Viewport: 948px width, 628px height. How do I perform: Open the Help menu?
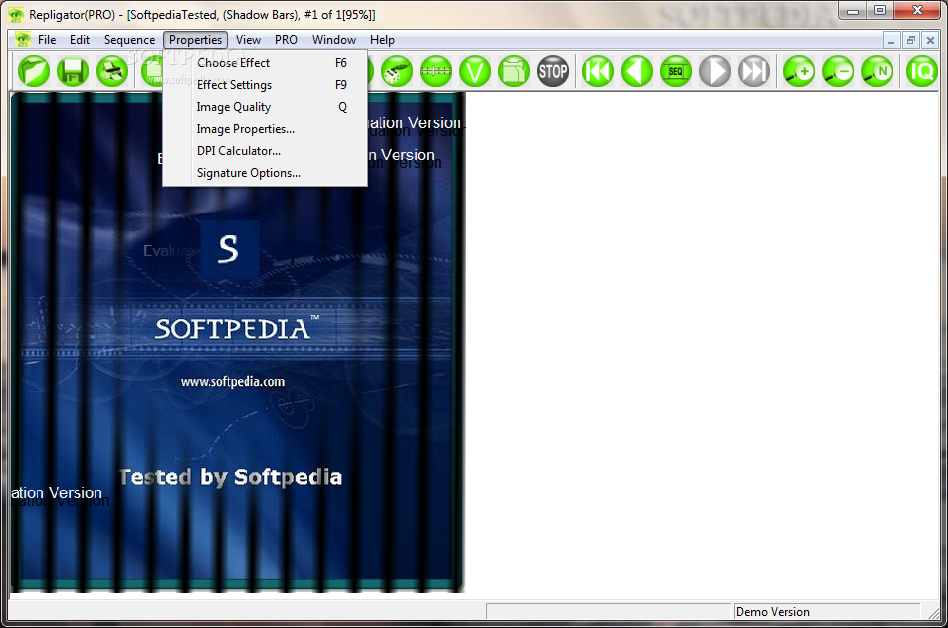(x=382, y=40)
